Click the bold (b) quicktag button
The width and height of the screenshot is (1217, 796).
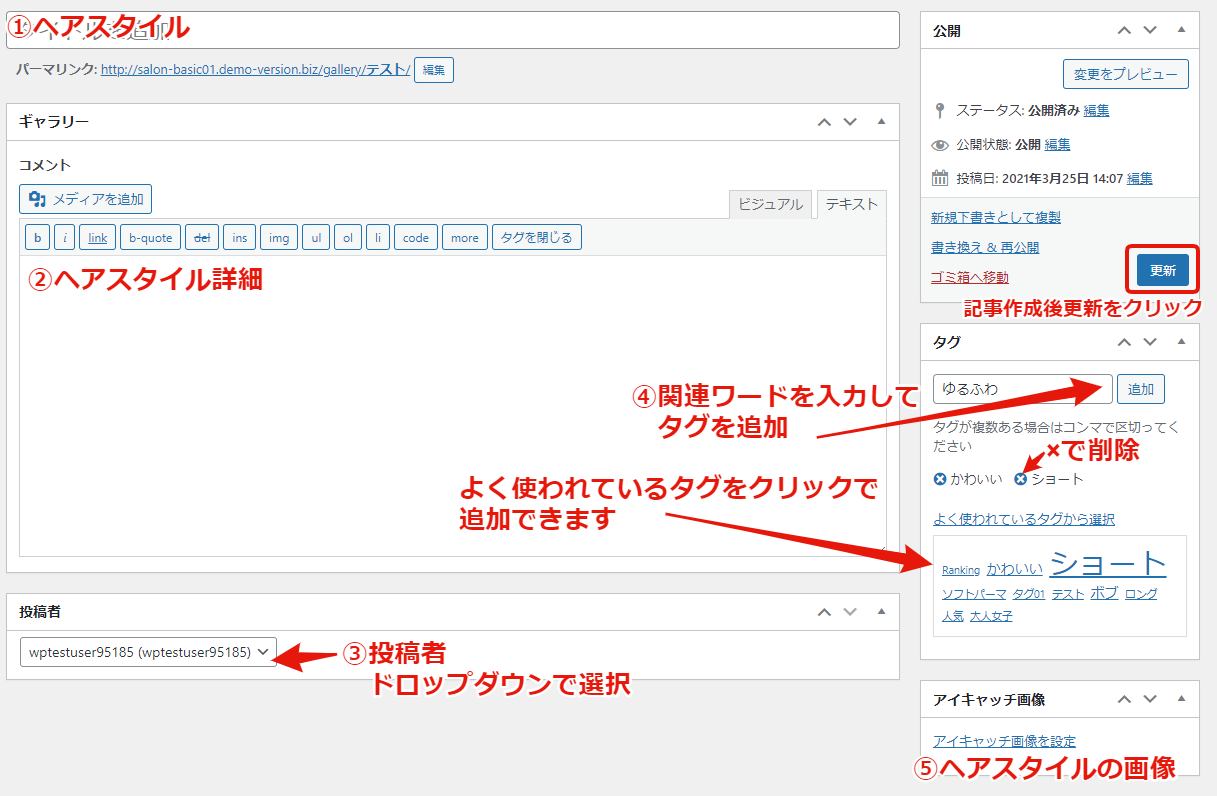click(x=37, y=238)
